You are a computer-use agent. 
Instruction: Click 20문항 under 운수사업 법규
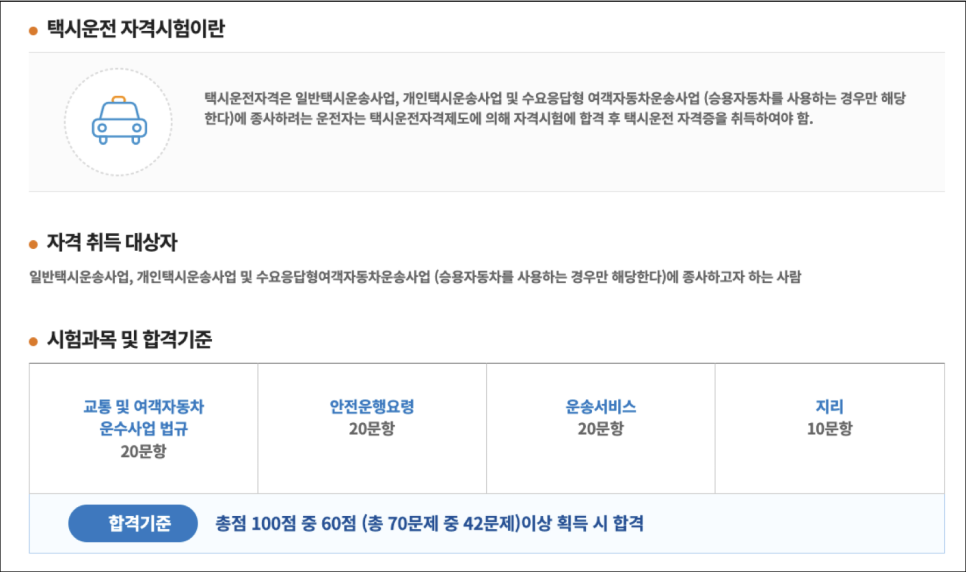[x=144, y=451]
